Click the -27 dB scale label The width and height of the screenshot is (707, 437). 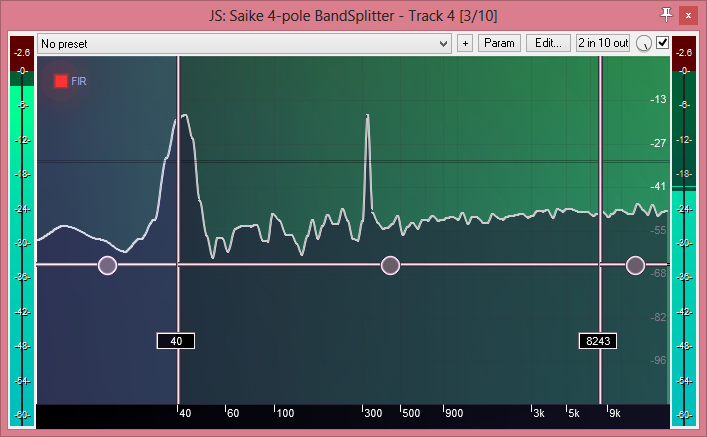click(658, 143)
